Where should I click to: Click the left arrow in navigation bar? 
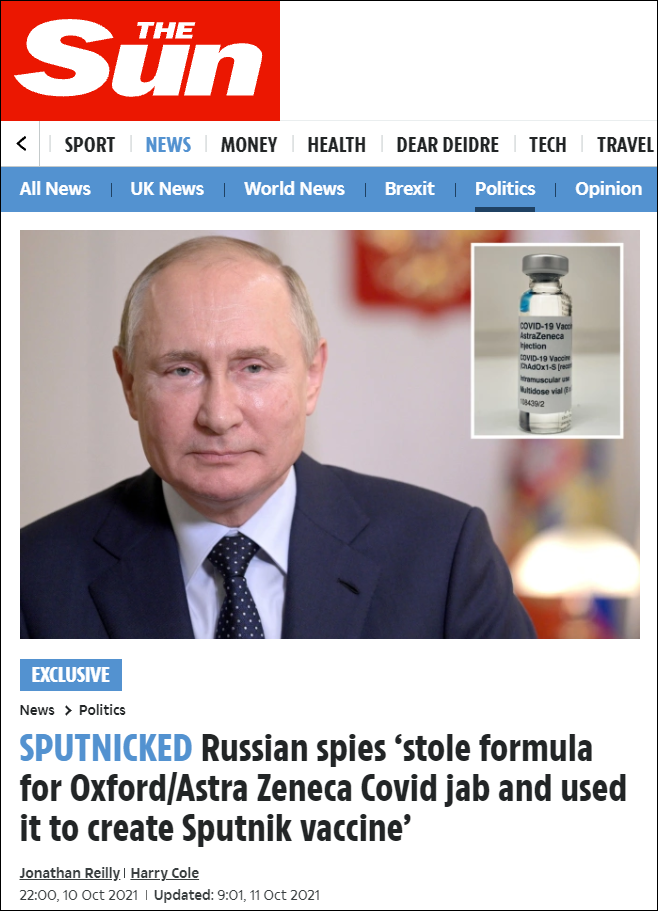21,144
